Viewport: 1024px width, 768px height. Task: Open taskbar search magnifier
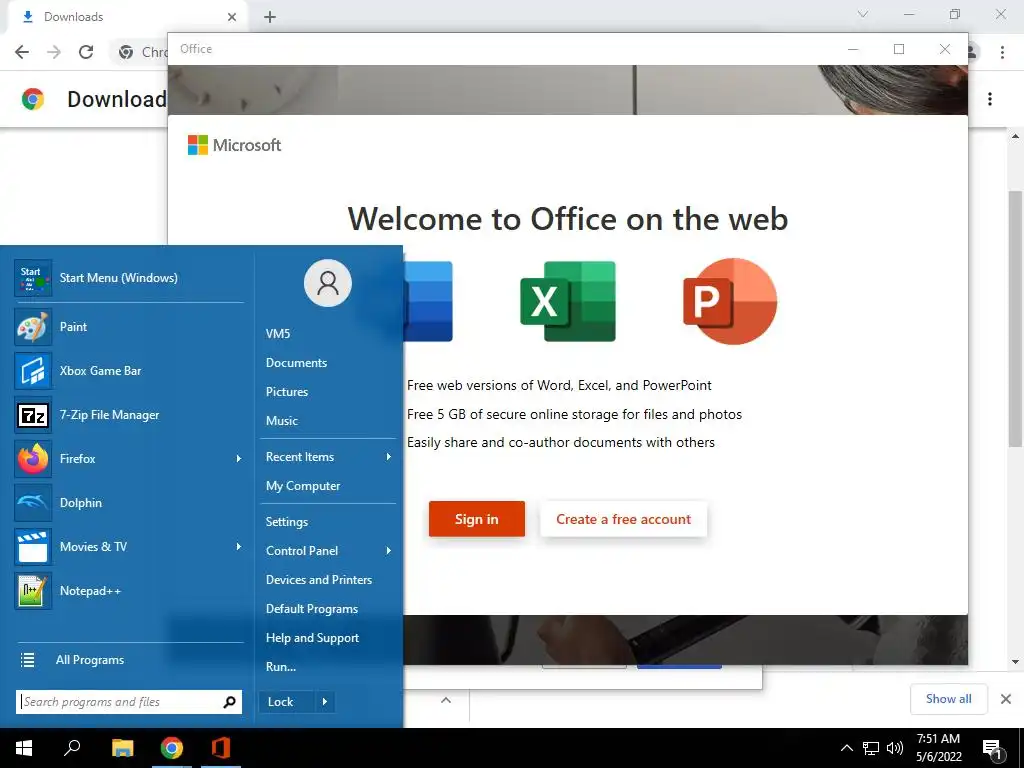(72, 748)
